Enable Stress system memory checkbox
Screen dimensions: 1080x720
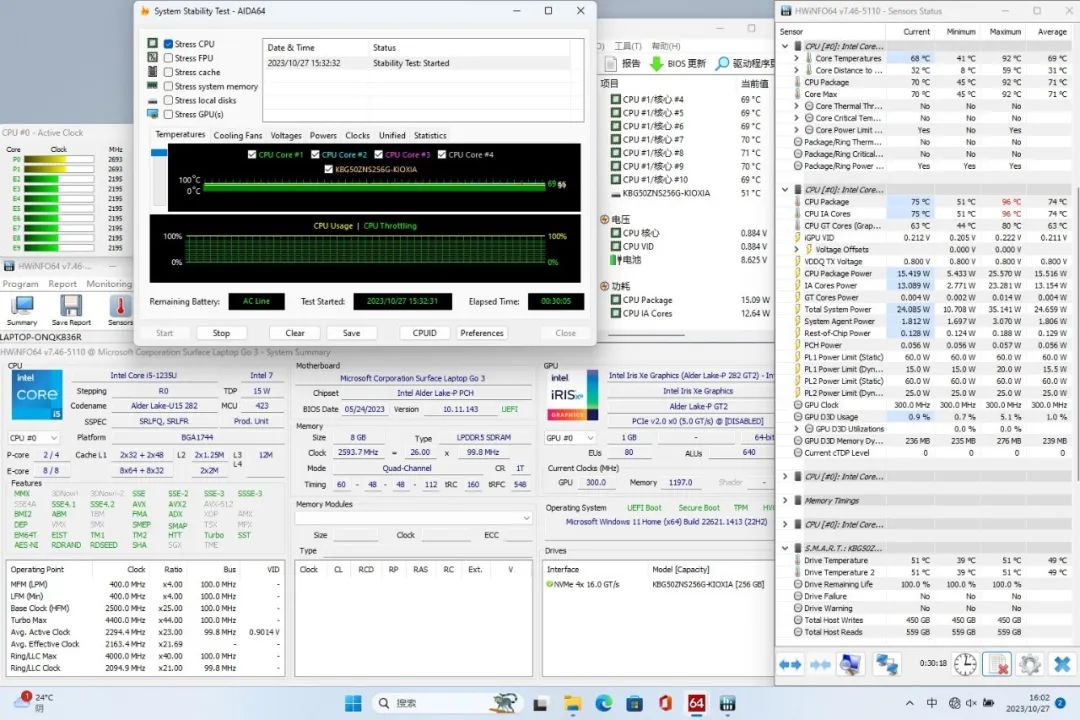168,86
